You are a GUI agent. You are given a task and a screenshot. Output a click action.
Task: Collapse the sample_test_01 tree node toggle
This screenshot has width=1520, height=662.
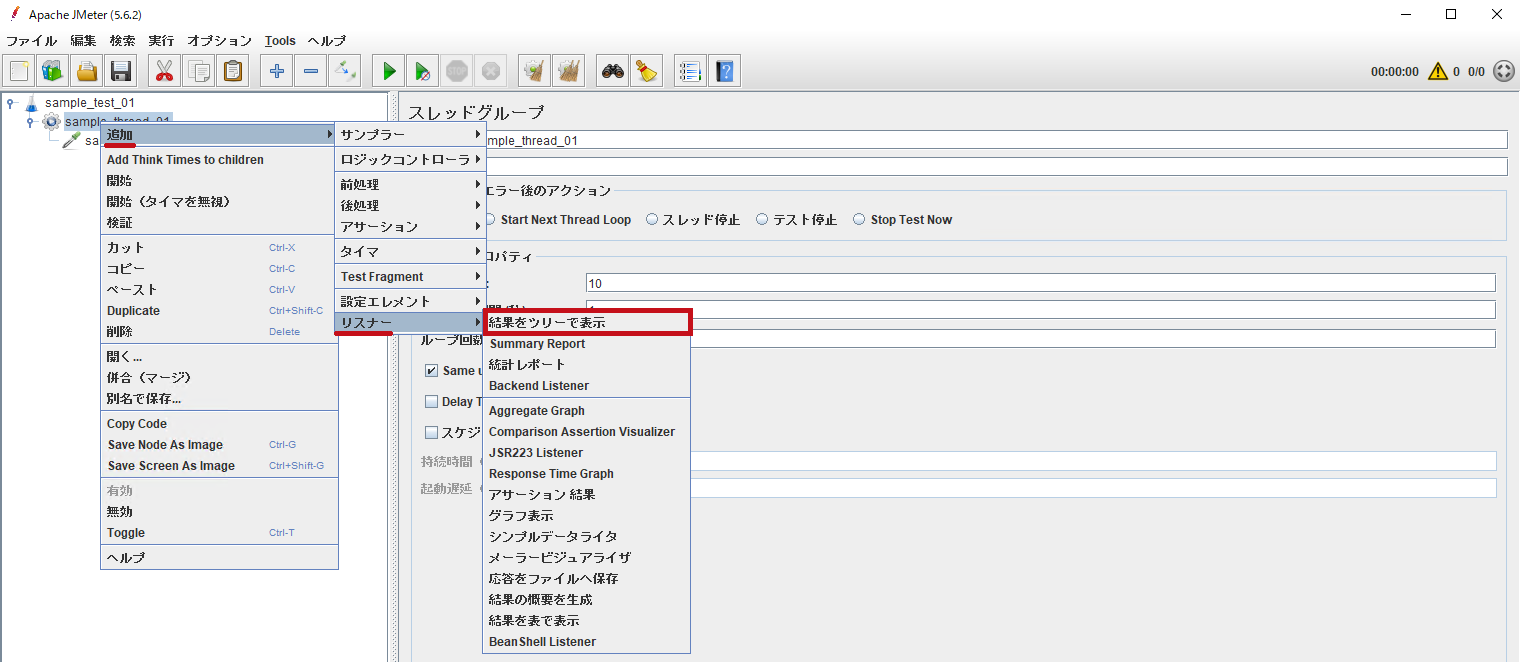point(10,102)
